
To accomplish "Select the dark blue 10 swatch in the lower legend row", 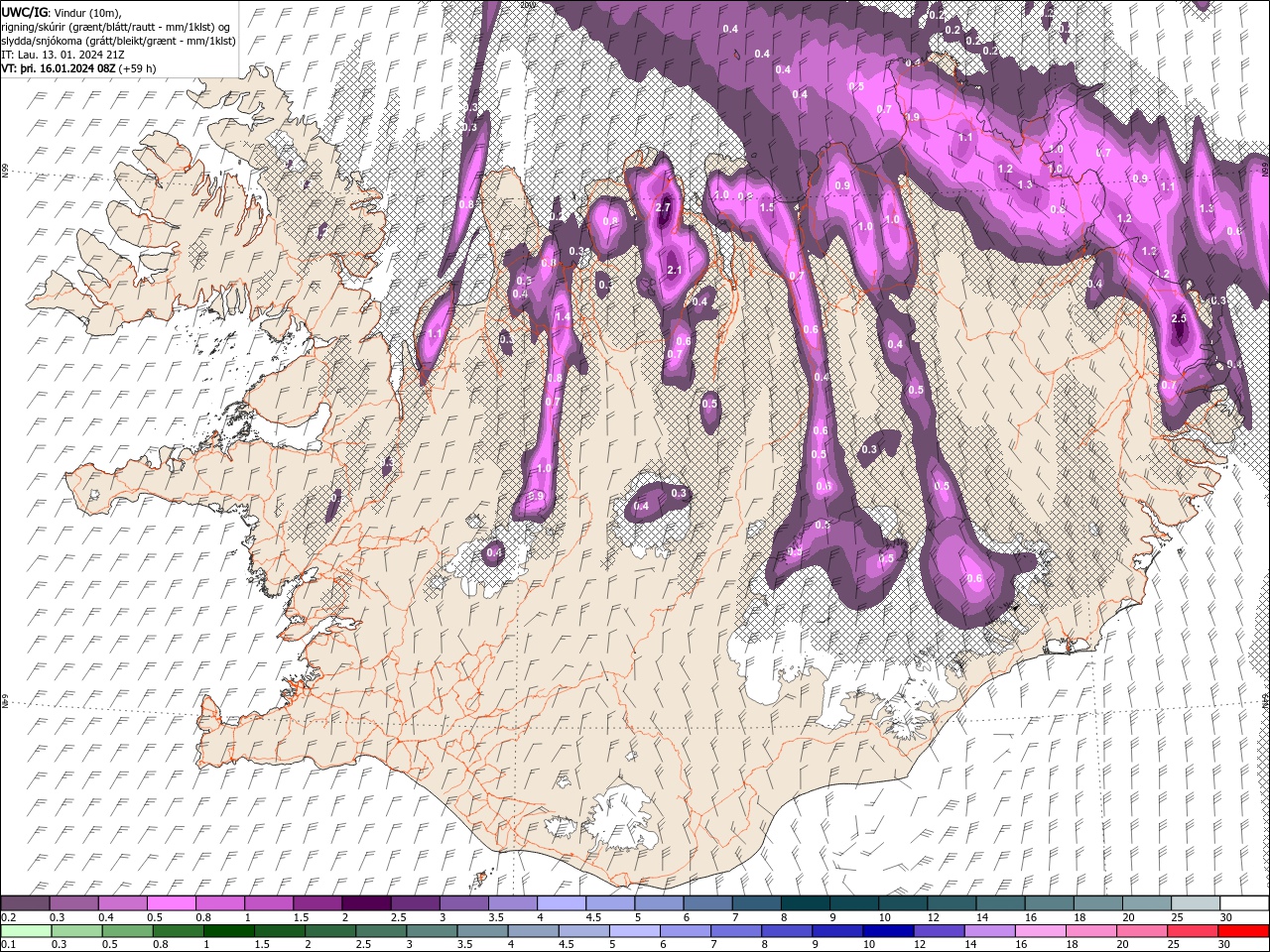I will pos(886,931).
